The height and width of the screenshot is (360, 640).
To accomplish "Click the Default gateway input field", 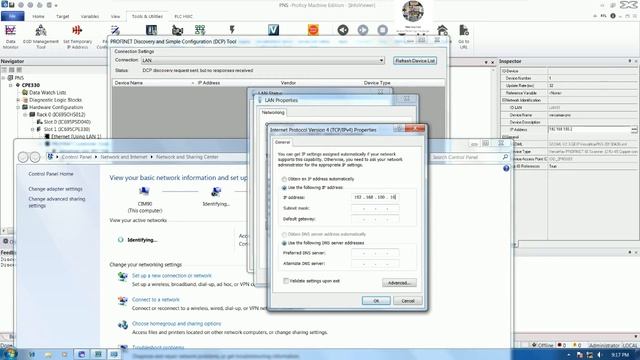I will coord(375,219).
